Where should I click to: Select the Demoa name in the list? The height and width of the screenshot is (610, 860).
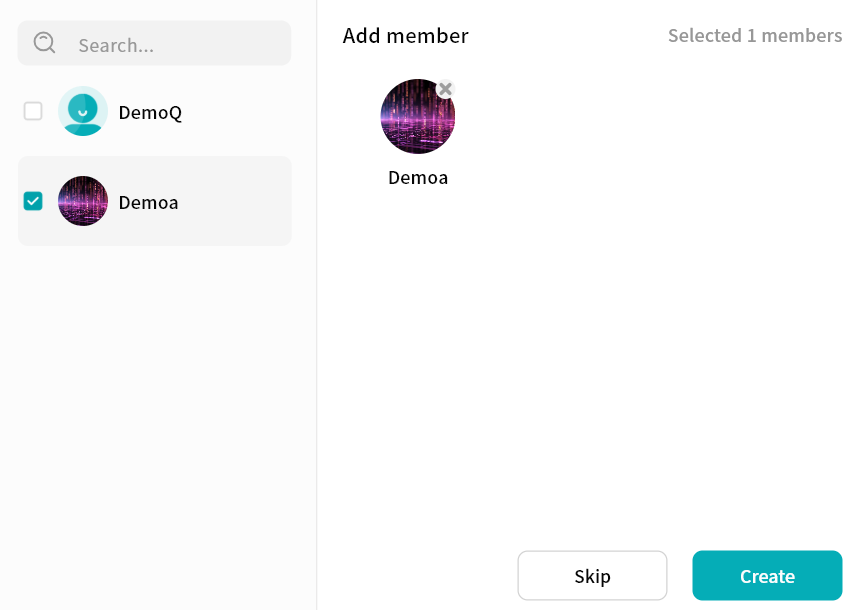[148, 203]
